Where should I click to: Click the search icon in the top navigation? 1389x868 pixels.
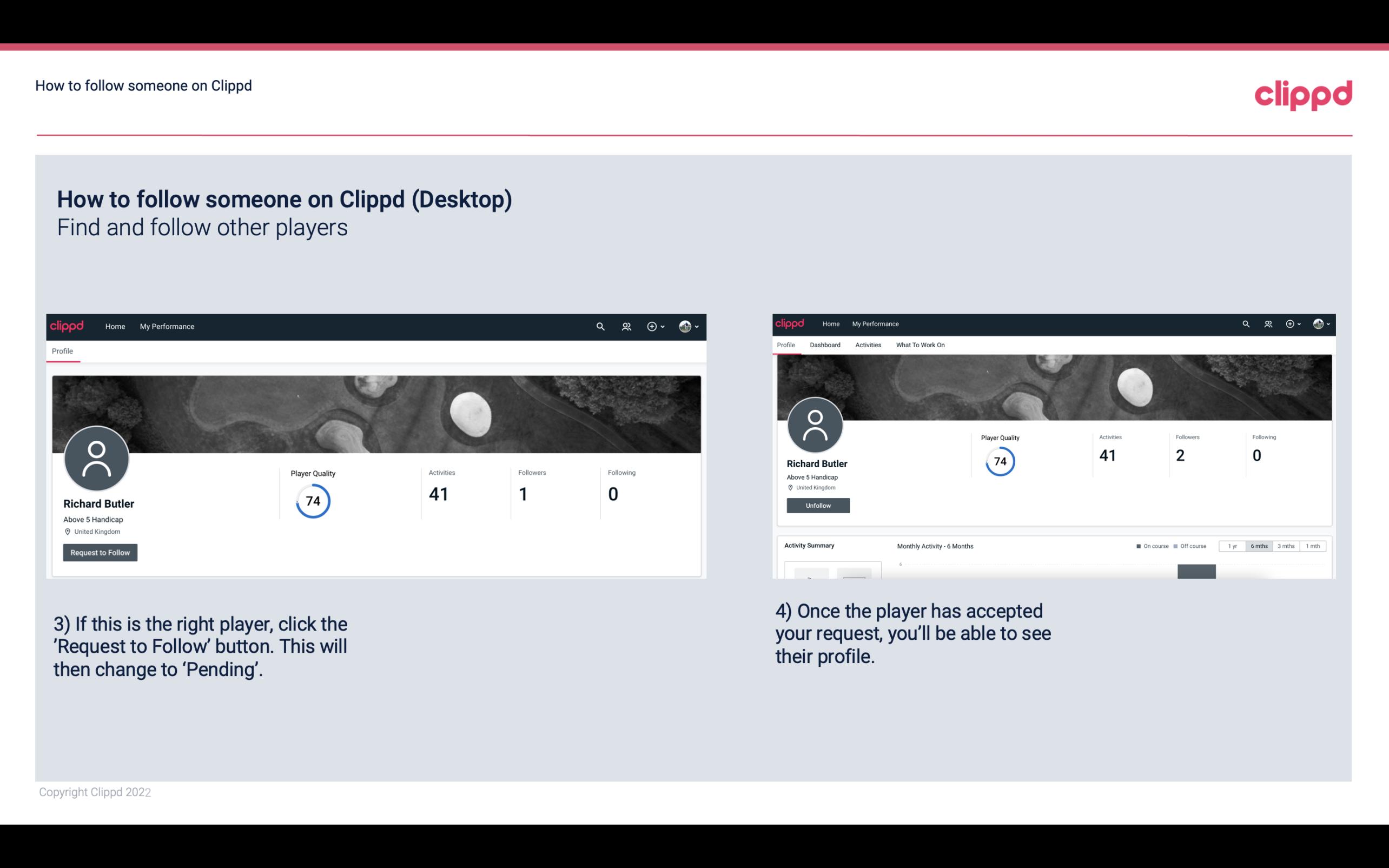coord(599,326)
